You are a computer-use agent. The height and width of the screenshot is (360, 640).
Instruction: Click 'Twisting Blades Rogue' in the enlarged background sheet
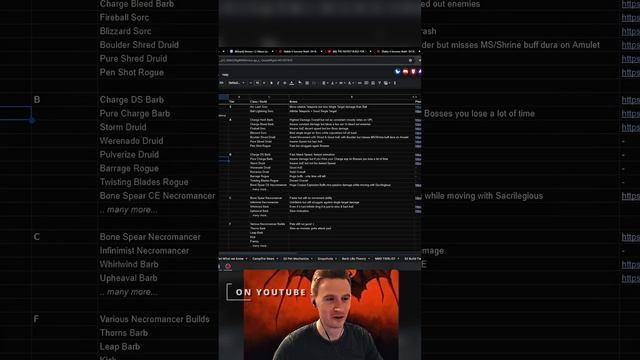pyautogui.click(x=144, y=182)
